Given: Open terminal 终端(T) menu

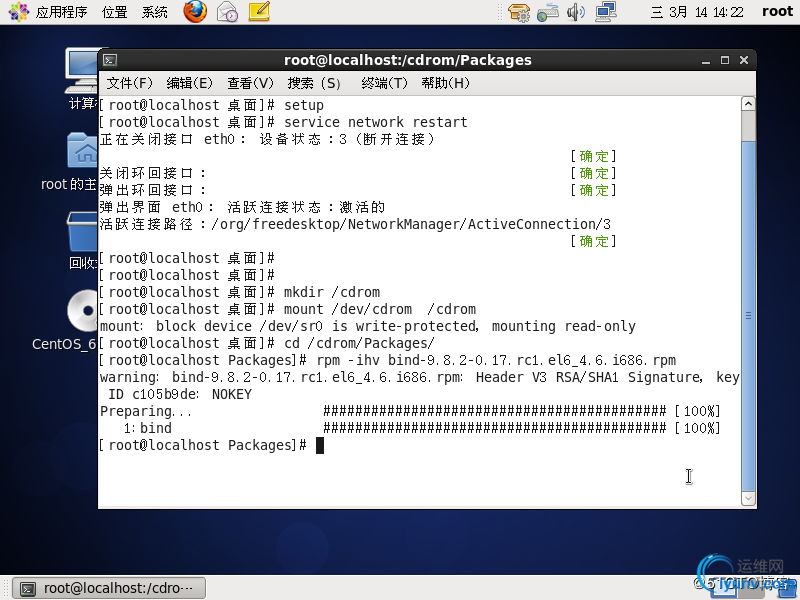Looking at the screenshot, I should pyautogui.click(x=384, y=83).
